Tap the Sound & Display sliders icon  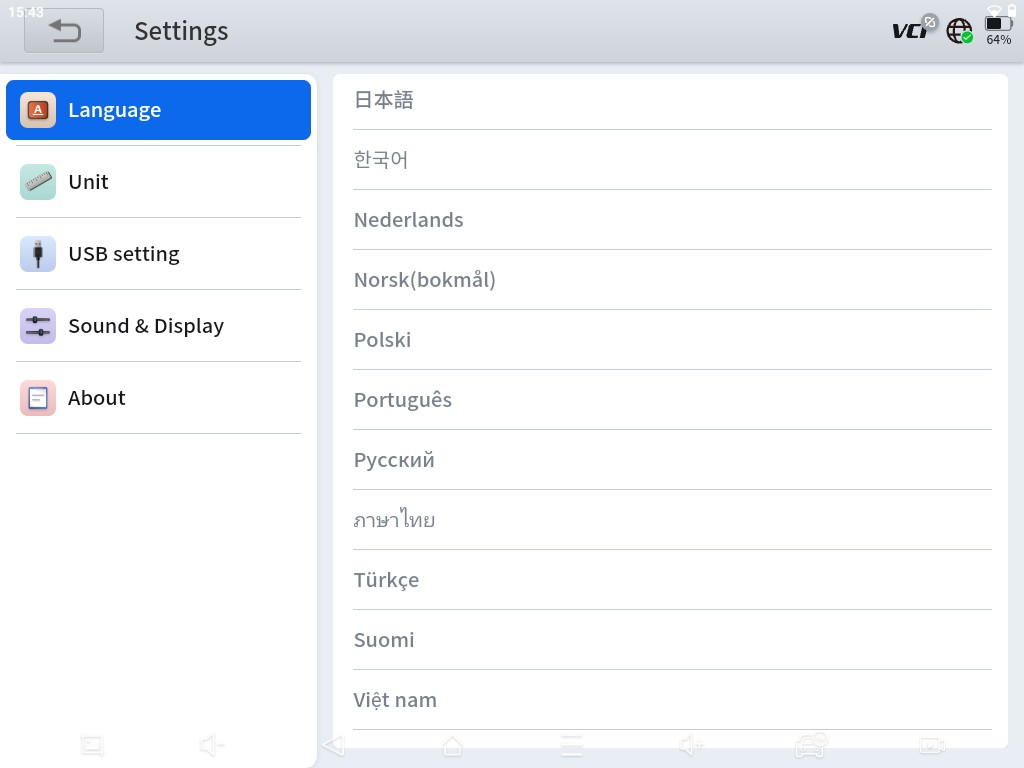(38, 326)
